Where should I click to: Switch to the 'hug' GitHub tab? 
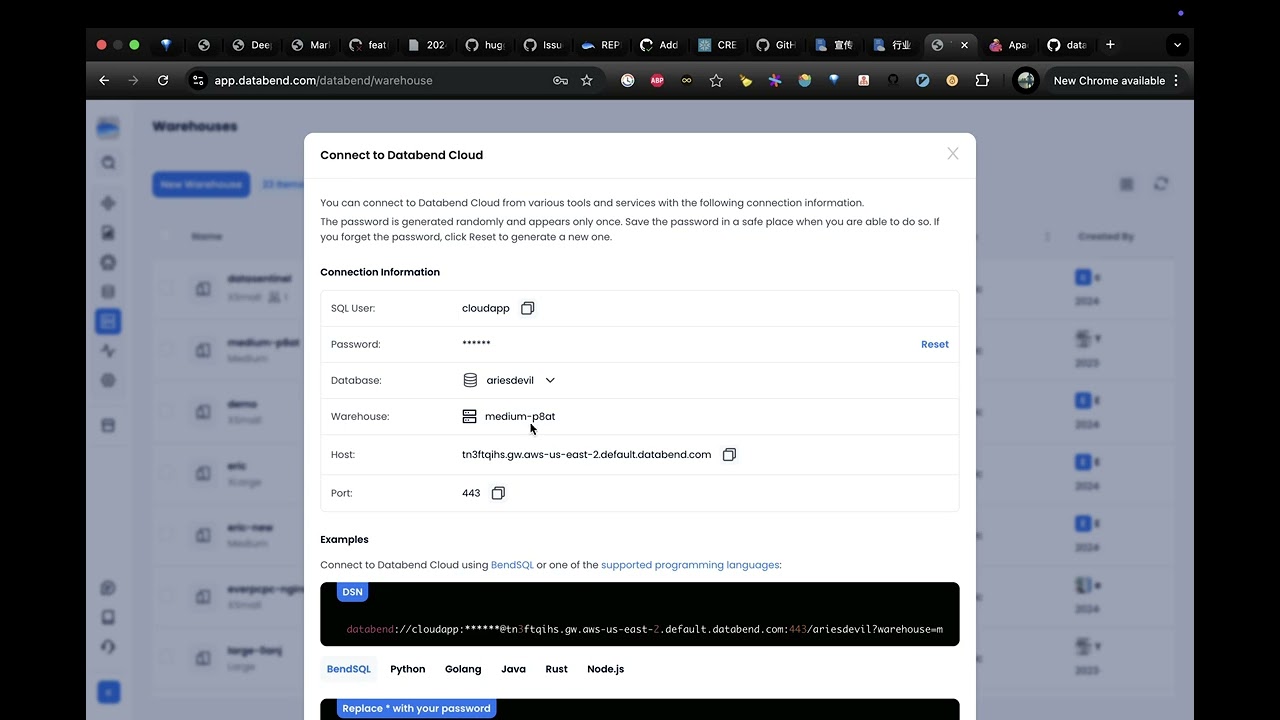click(485, 45)
